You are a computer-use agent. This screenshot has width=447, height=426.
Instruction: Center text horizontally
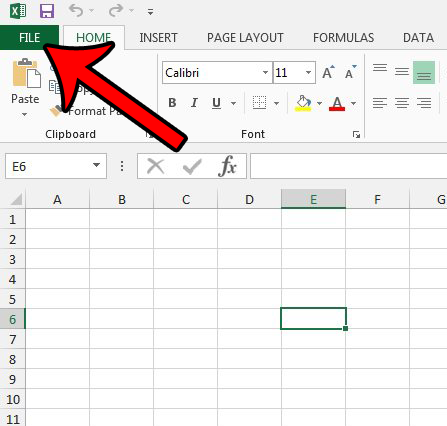click(402, 103)
